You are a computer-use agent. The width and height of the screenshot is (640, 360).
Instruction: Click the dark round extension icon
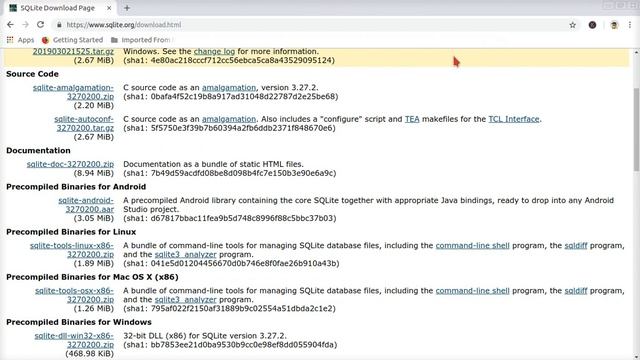(x=592, y=25)
